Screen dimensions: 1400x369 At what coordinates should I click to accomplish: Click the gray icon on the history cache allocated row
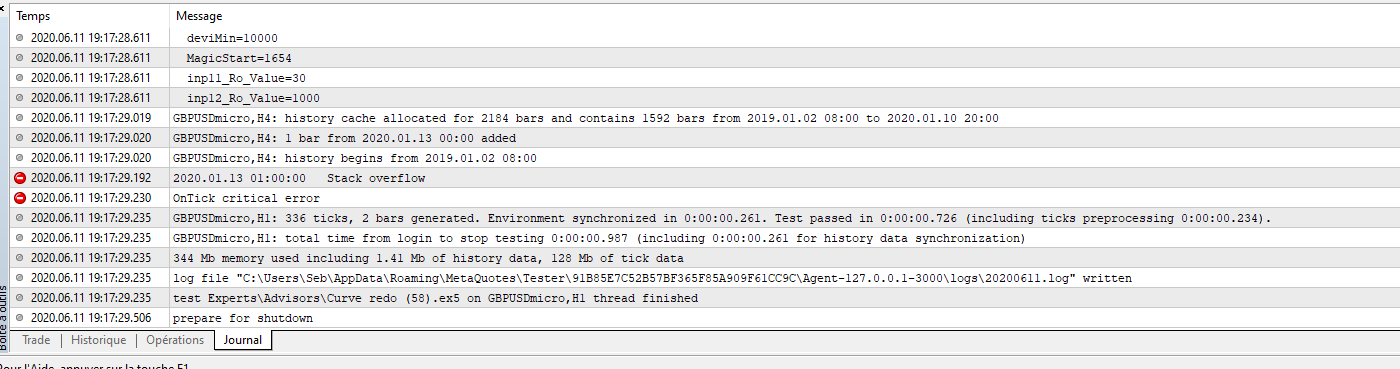pyautogui.click(x=20, y=118)
